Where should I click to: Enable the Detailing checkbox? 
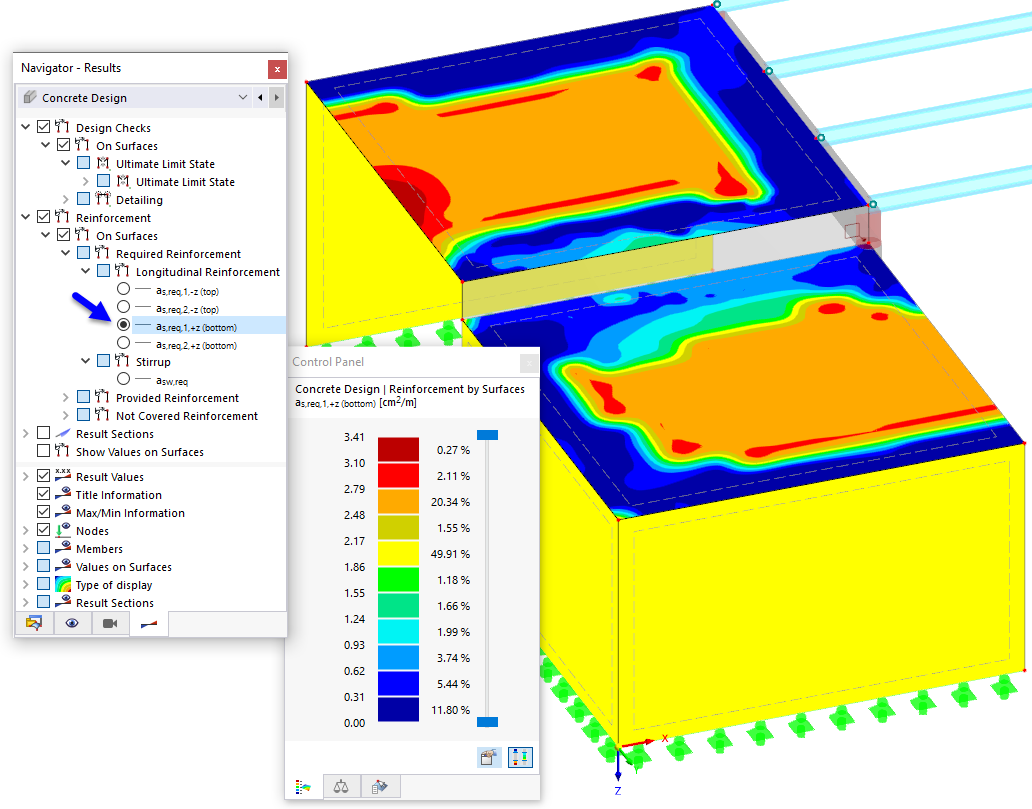click(x=84, y=199)
